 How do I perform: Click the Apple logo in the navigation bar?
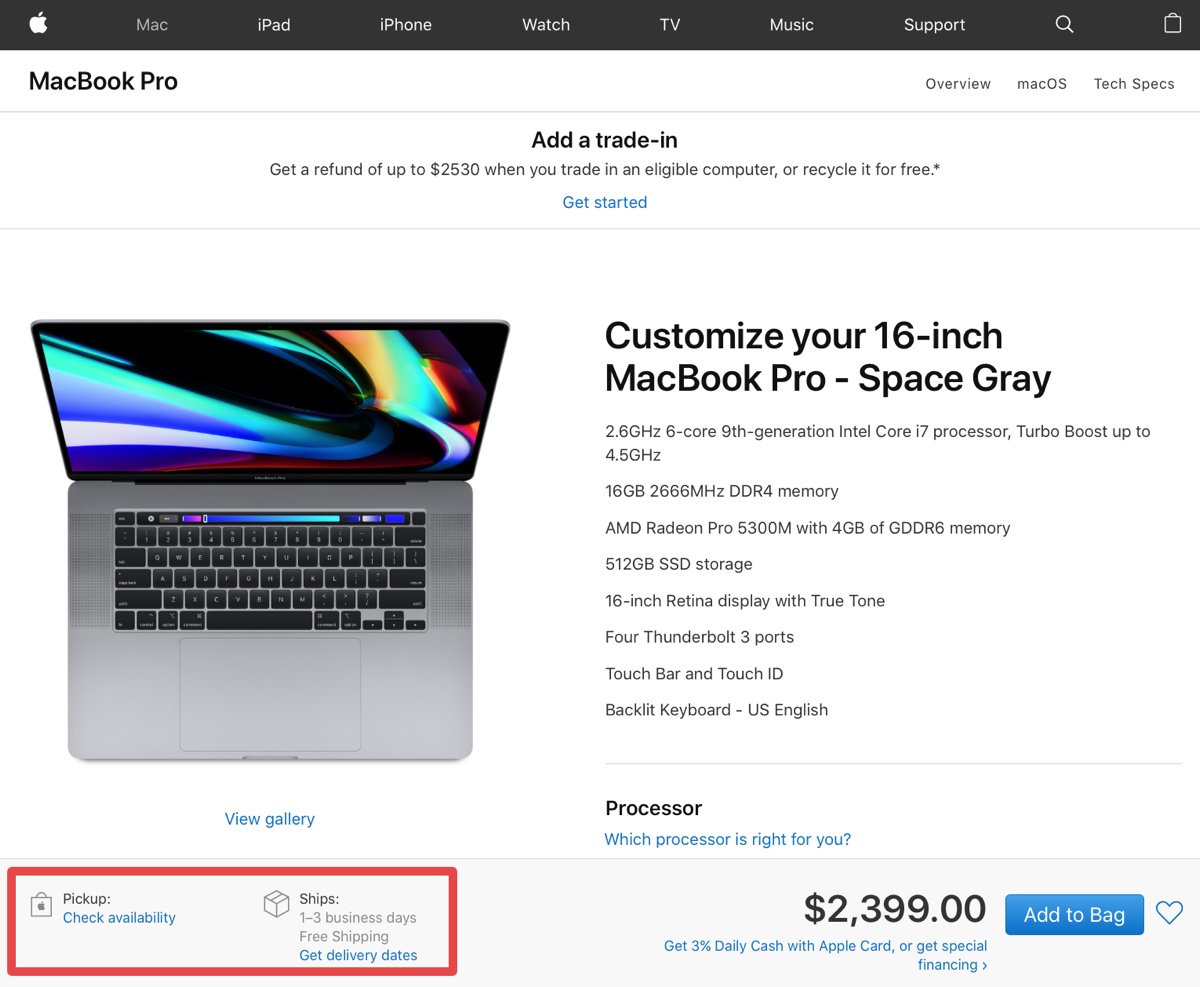click(x=38, y=24)
